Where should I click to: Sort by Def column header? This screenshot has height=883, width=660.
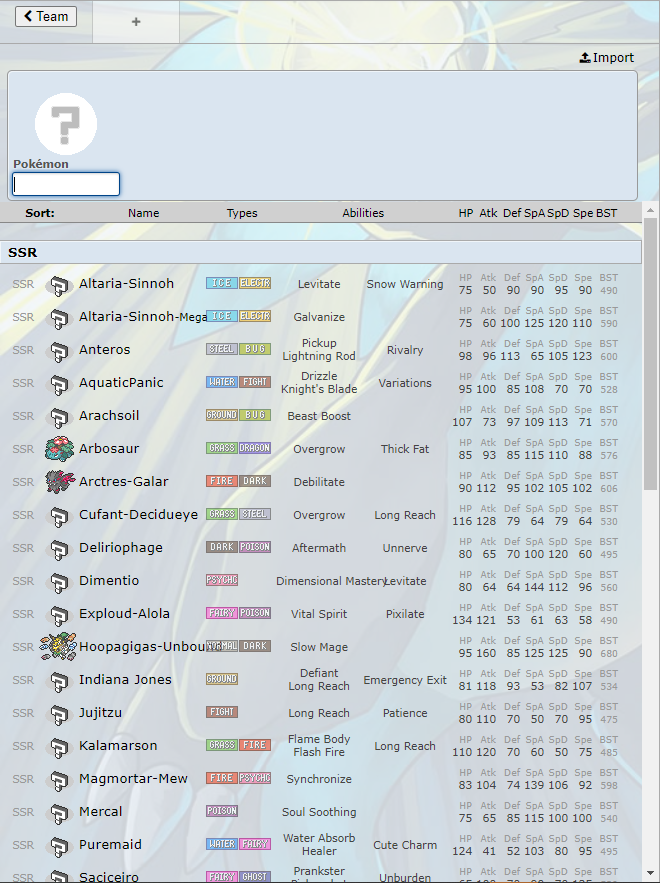pyautogui.click(x=512, y=213)
